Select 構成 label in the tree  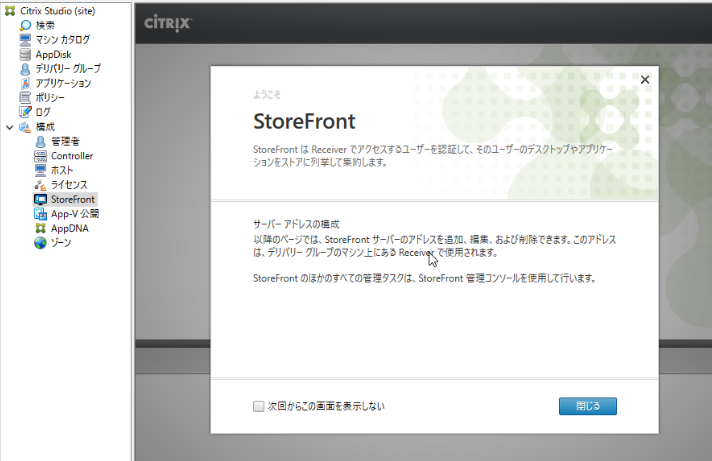click(x=45, y=127)
